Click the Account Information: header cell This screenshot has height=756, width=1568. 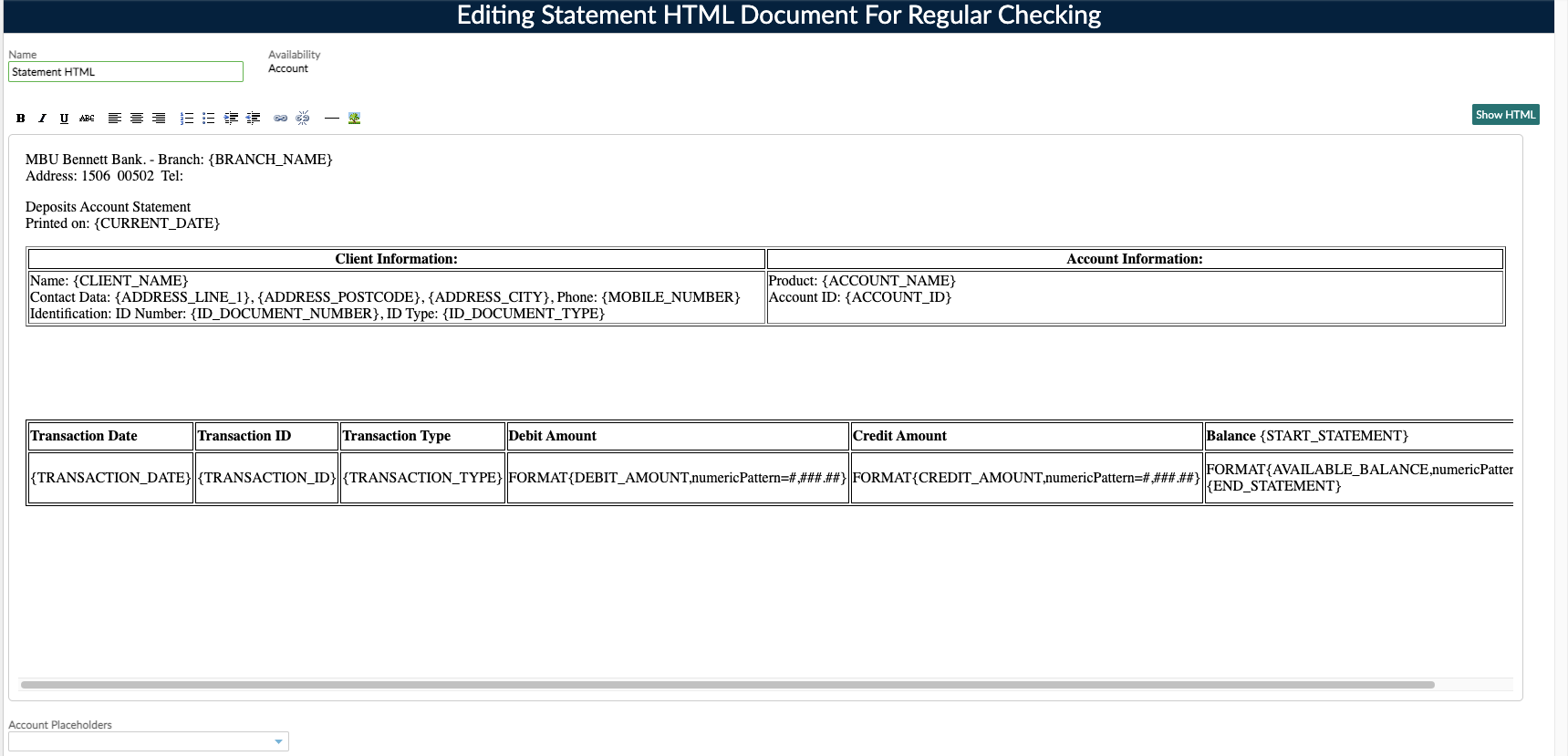(1135, 259)
